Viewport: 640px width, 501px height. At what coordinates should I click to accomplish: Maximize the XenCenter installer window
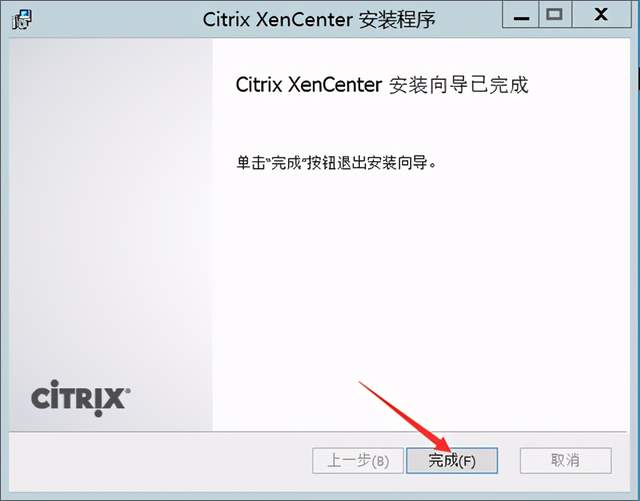(555, 15)
